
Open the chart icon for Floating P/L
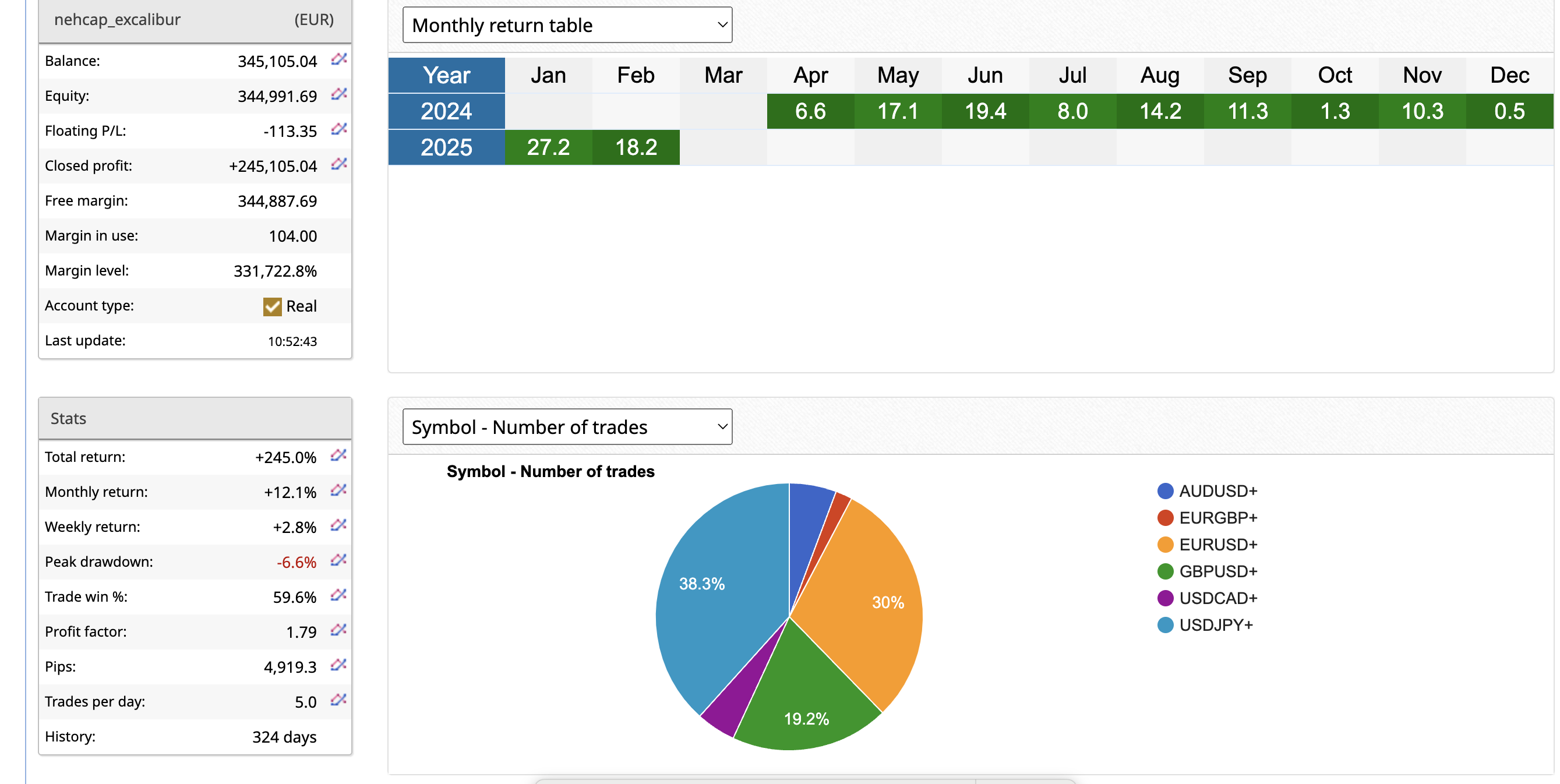click(x=338, y=129)
